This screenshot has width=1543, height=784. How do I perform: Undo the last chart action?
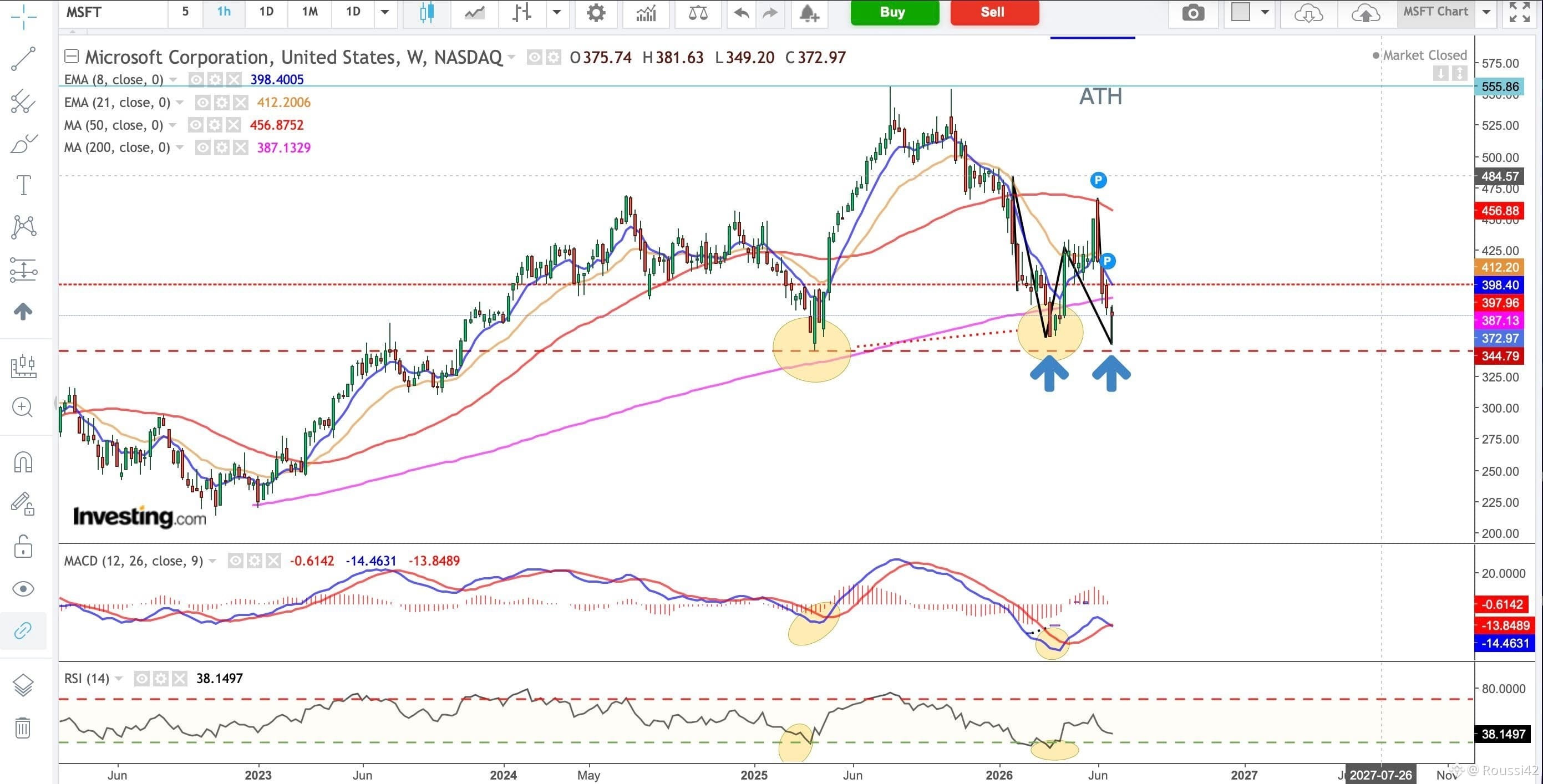click(x=742, y=12)
